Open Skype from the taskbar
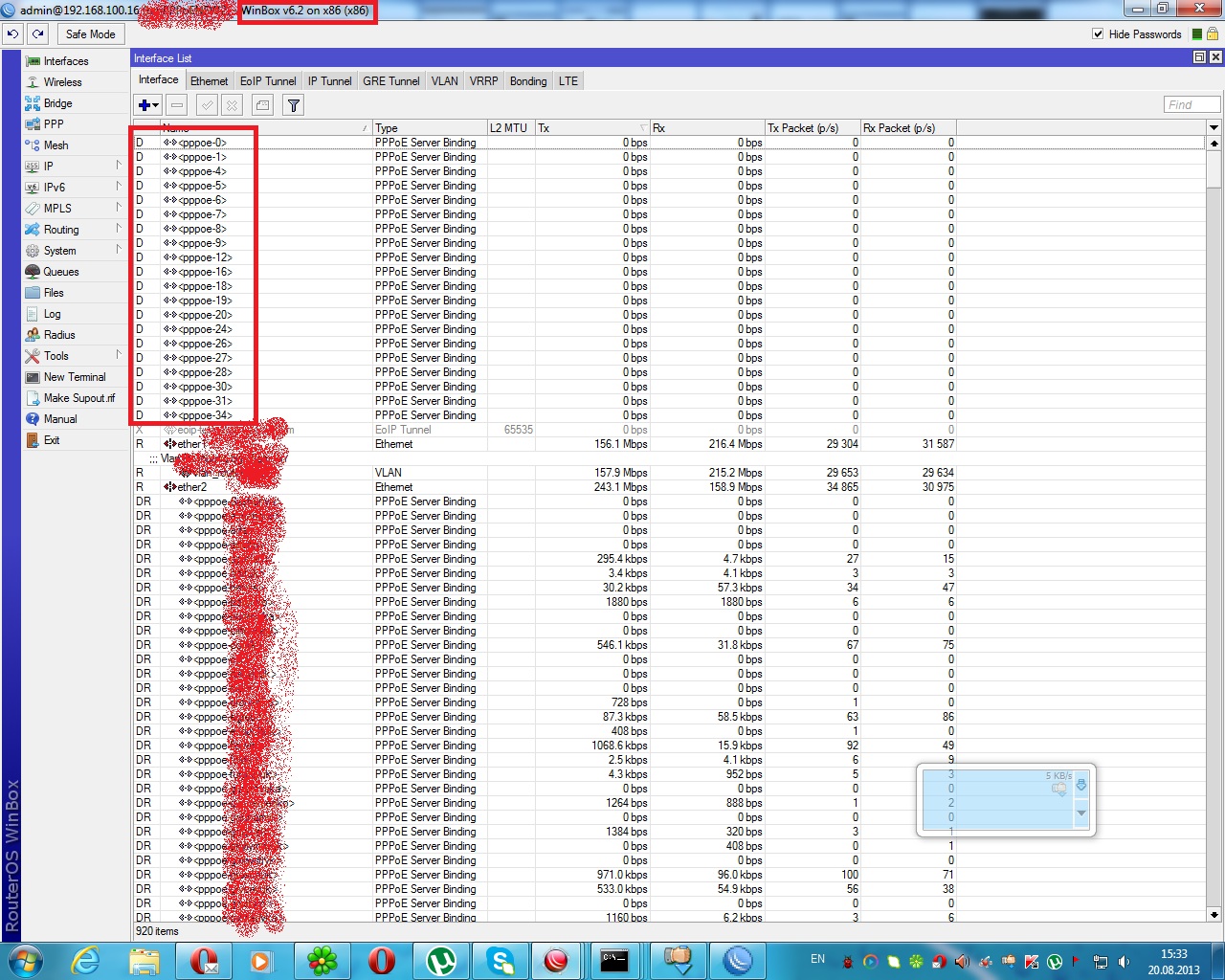This screenshot has width=1225, height=980. click(x=501, y=960)
